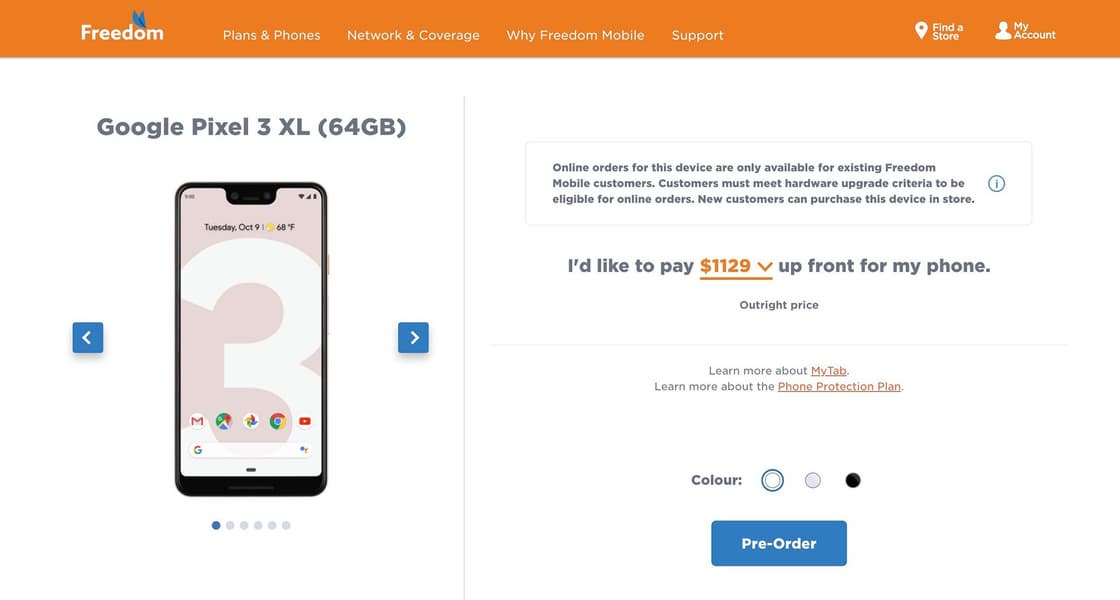
Task: Expand the $1129 upfront price dropdown
Action: point(736,266)
